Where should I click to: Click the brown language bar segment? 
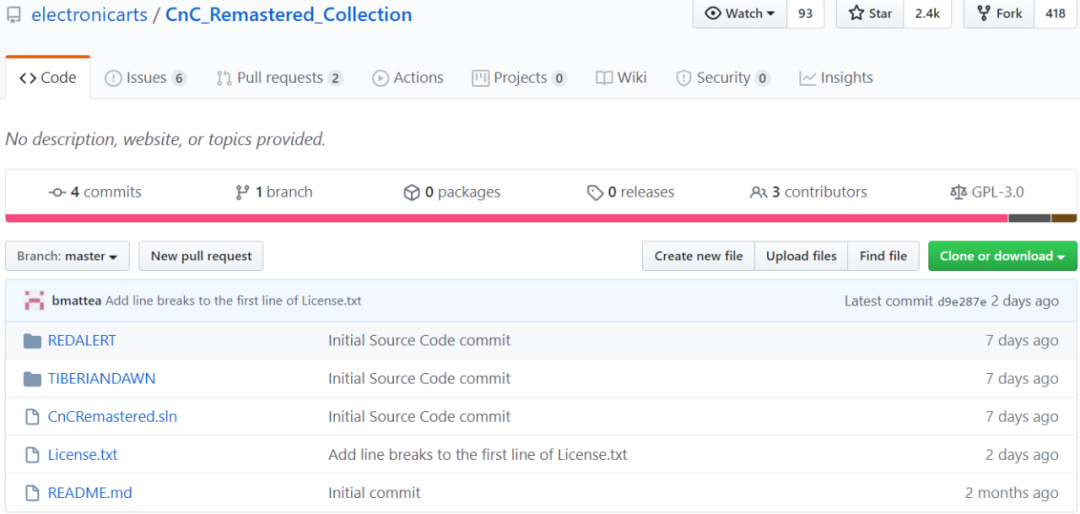(1063, 218)
